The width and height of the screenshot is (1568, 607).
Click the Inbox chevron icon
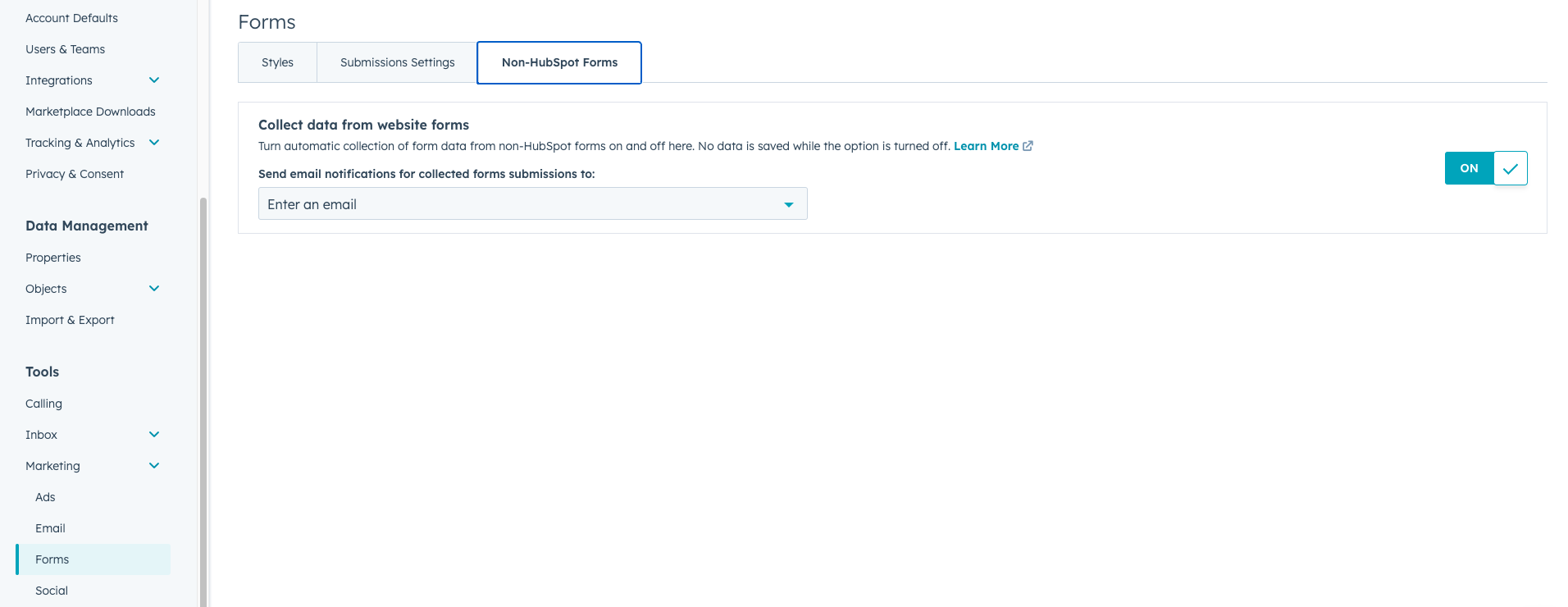[153, 434]
